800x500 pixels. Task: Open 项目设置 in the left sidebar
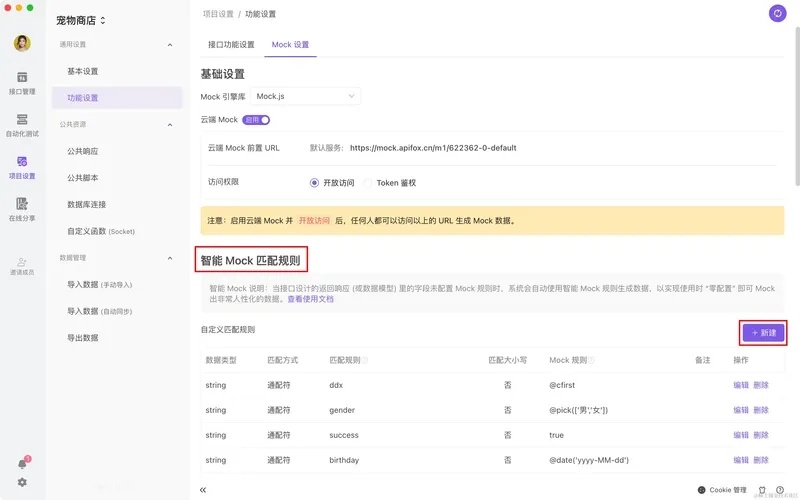pos(22,167)
